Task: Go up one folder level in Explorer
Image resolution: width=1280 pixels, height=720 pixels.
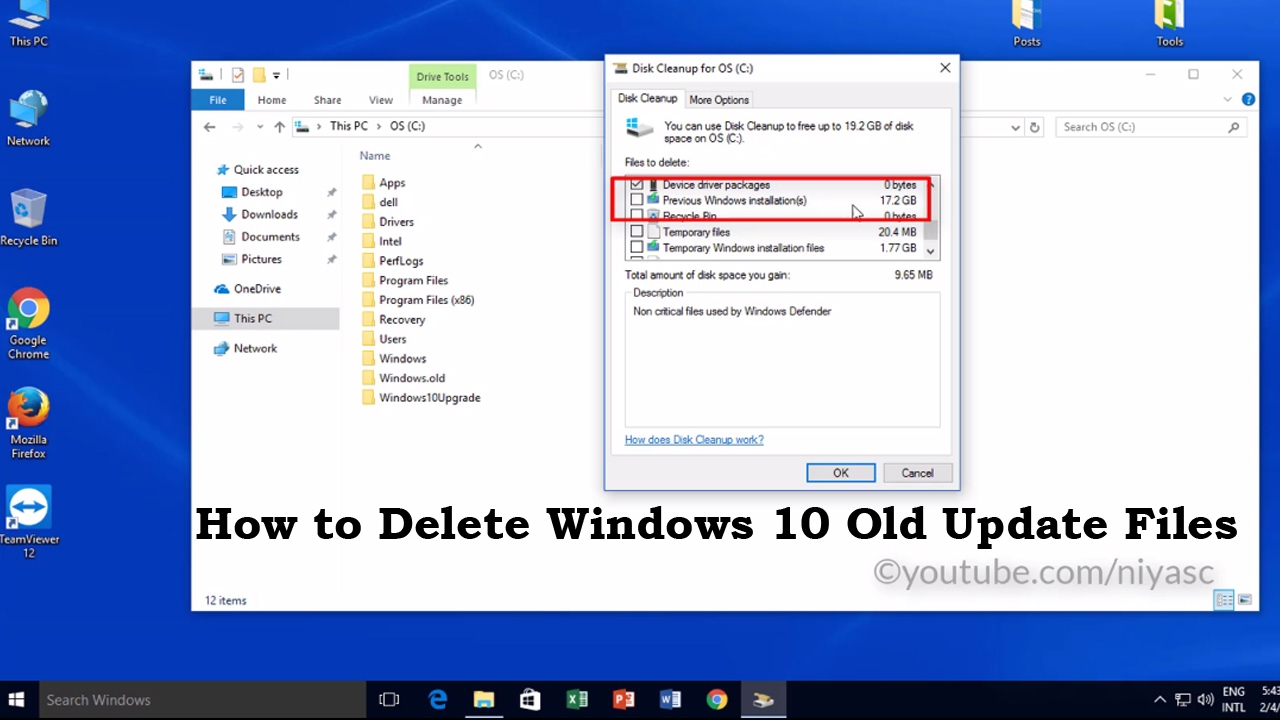Action: tap(280, 127)
